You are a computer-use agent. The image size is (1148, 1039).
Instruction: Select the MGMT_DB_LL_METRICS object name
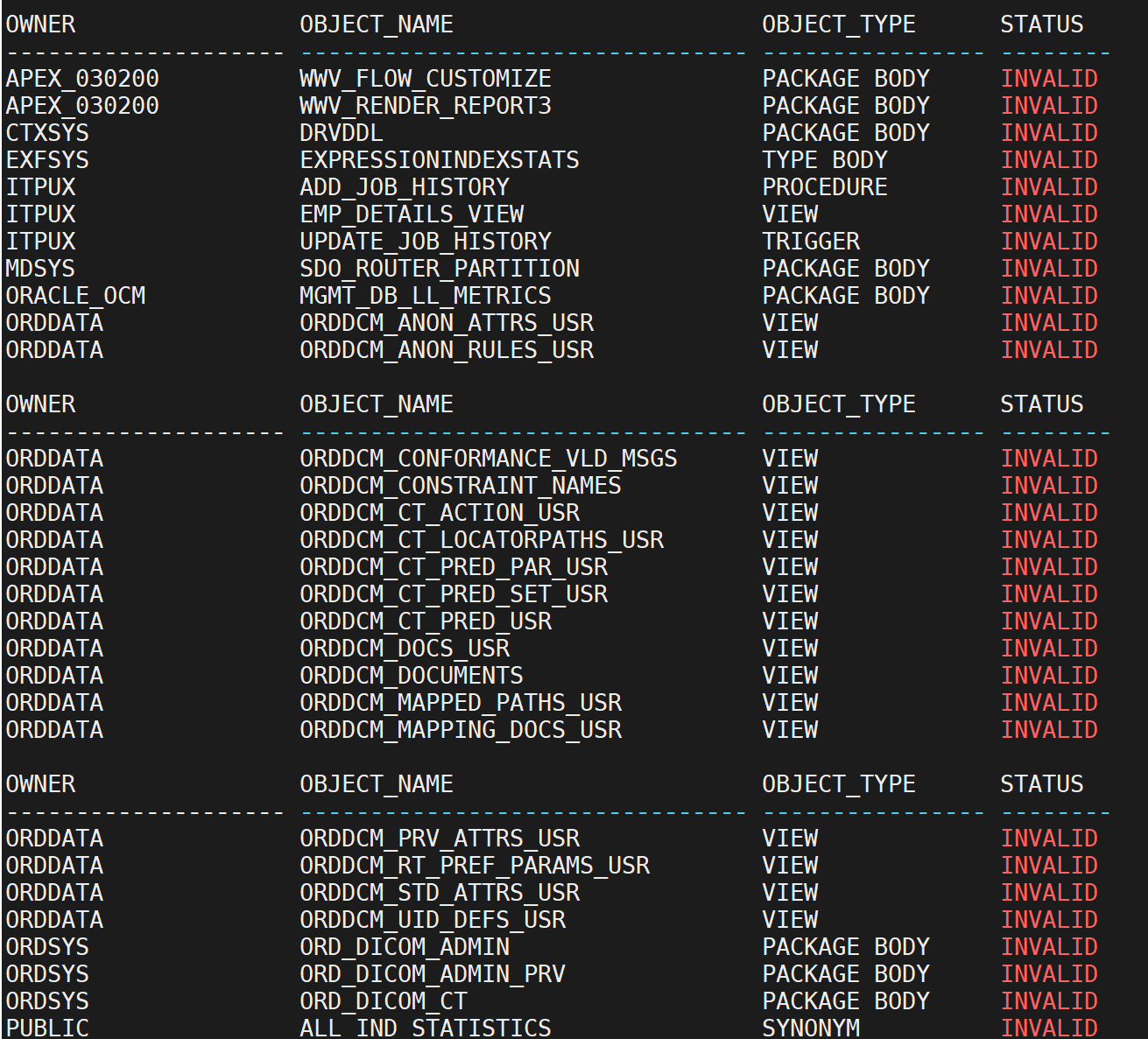(426, 296)
